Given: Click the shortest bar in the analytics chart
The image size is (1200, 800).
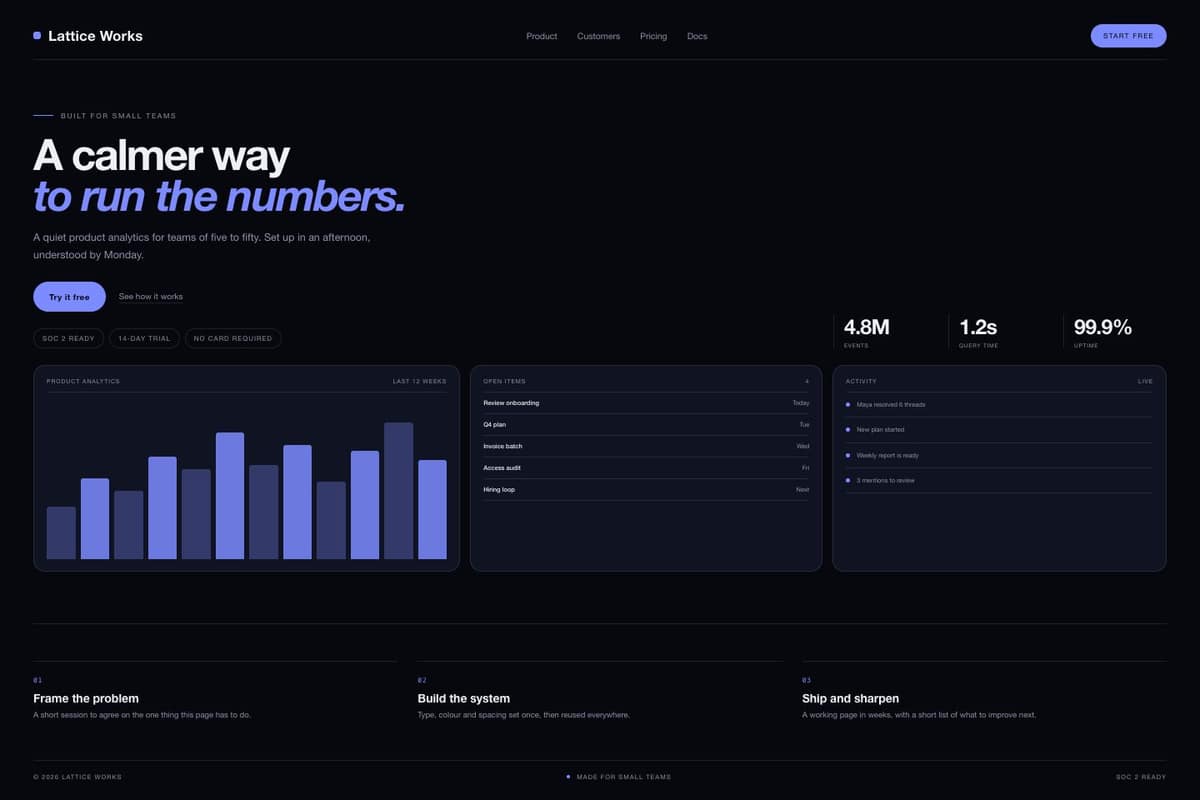Looking at the screenshot, I should [x=61, y=533].
